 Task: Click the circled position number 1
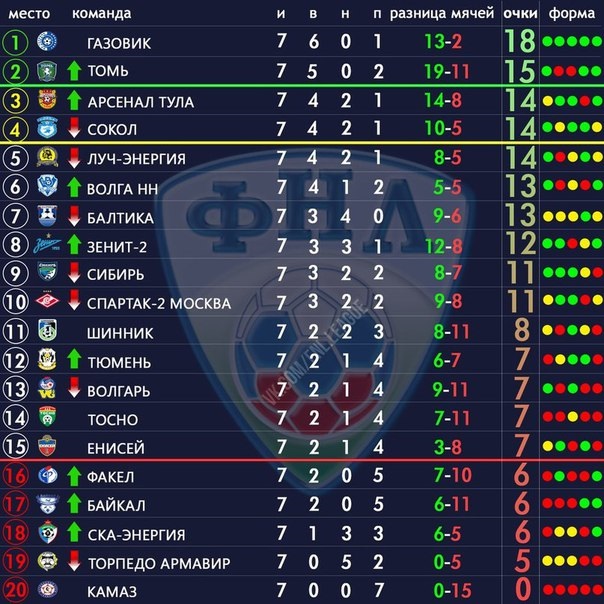[x=15, y=42]
